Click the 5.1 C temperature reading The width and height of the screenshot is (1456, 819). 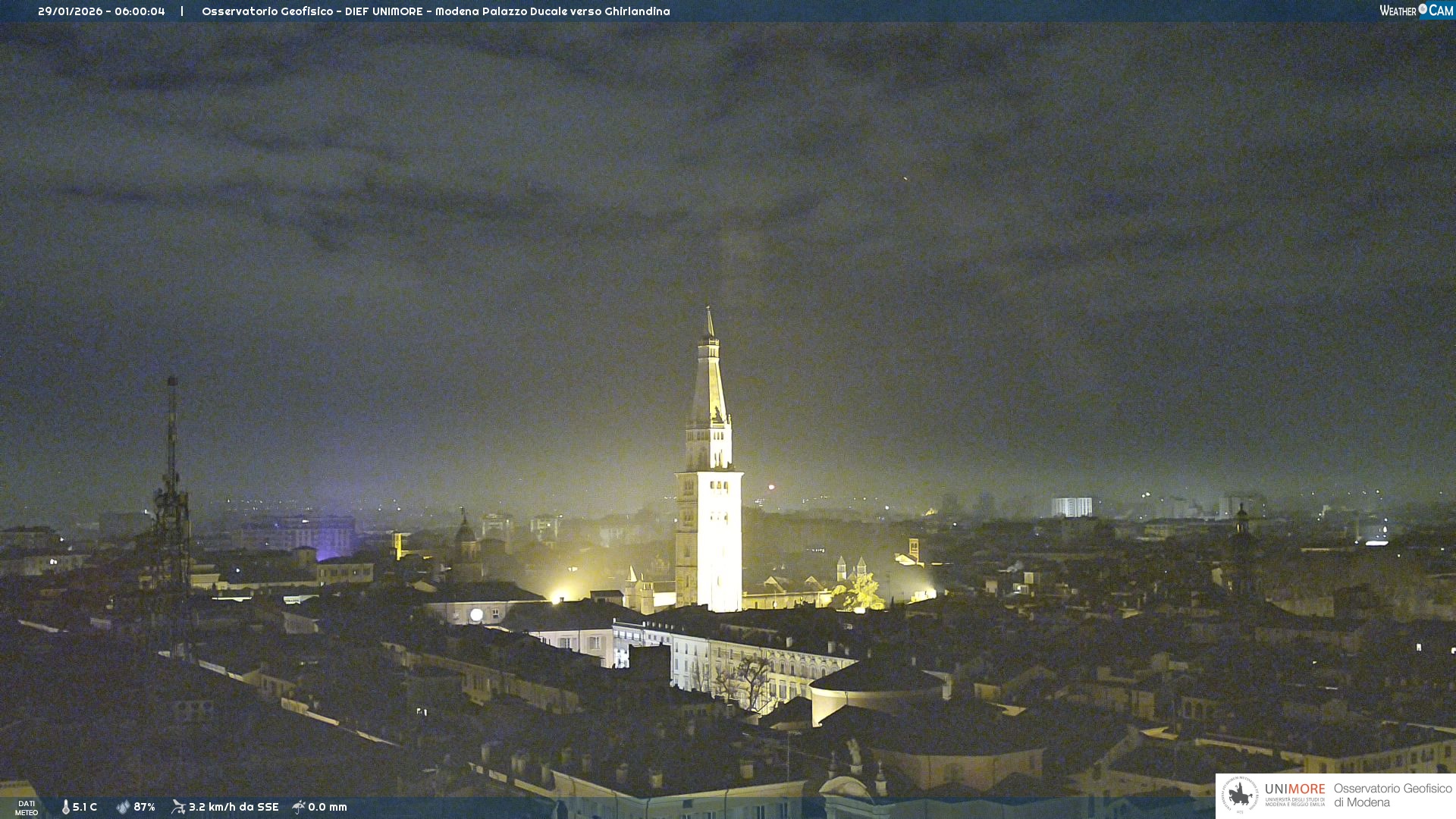point(85,807)
